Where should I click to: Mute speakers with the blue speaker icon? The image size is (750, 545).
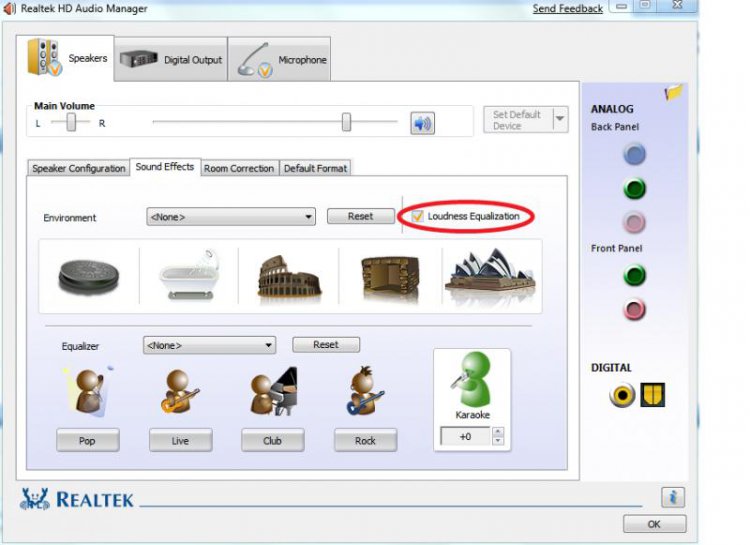pos(422,123)
